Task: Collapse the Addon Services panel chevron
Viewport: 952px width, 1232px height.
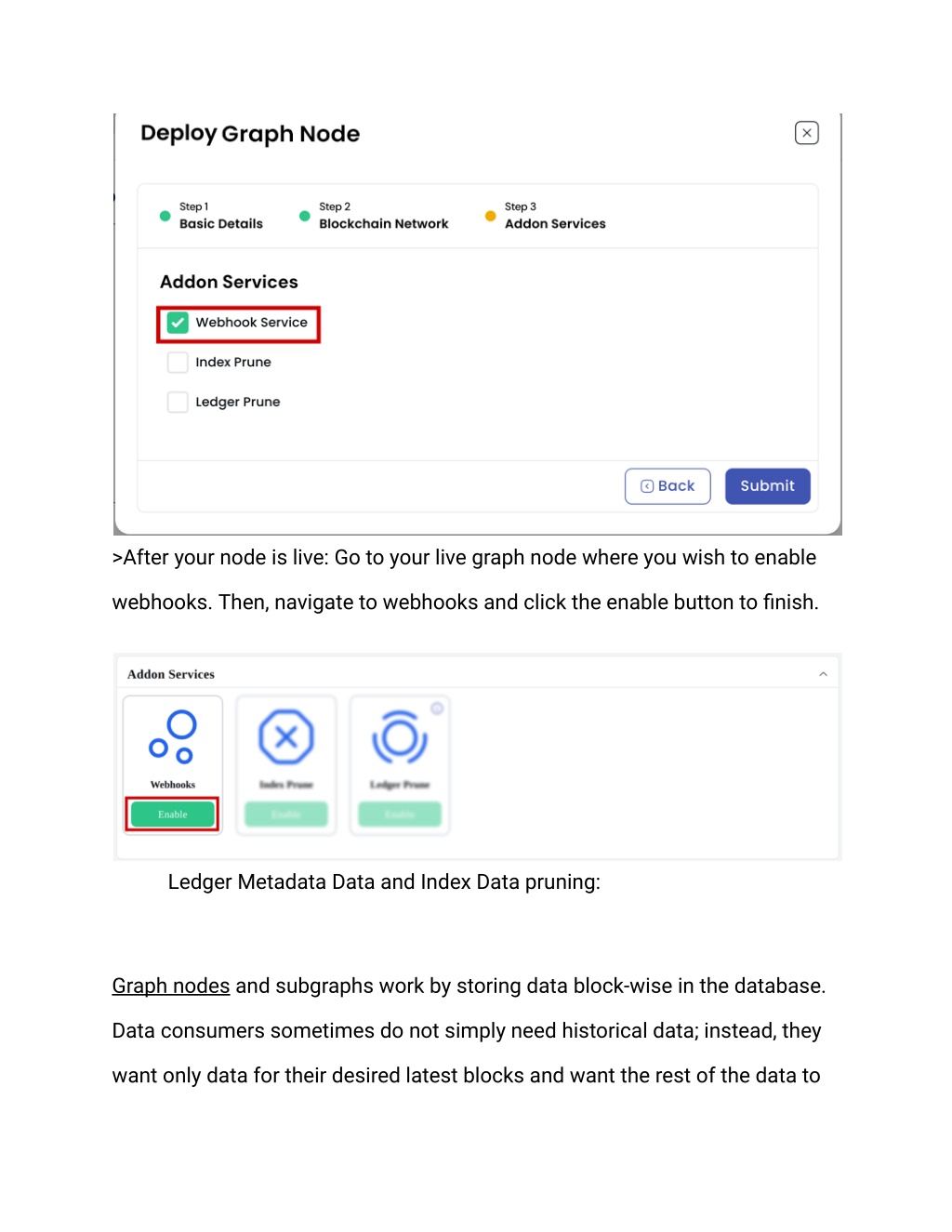Action: [823, 674]
